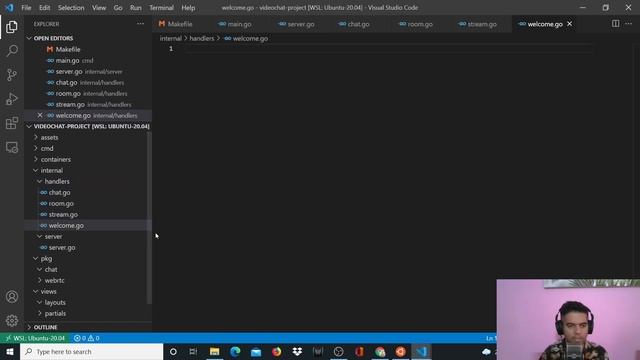Open Microsoft Office from taskbar

pyautogui.click(x=359, y=351)
